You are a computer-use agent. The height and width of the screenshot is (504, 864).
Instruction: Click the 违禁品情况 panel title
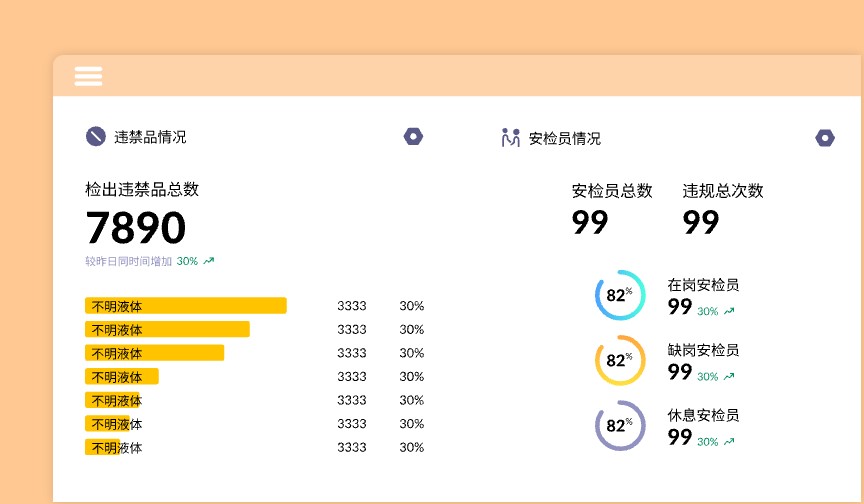tap(150, 137)
